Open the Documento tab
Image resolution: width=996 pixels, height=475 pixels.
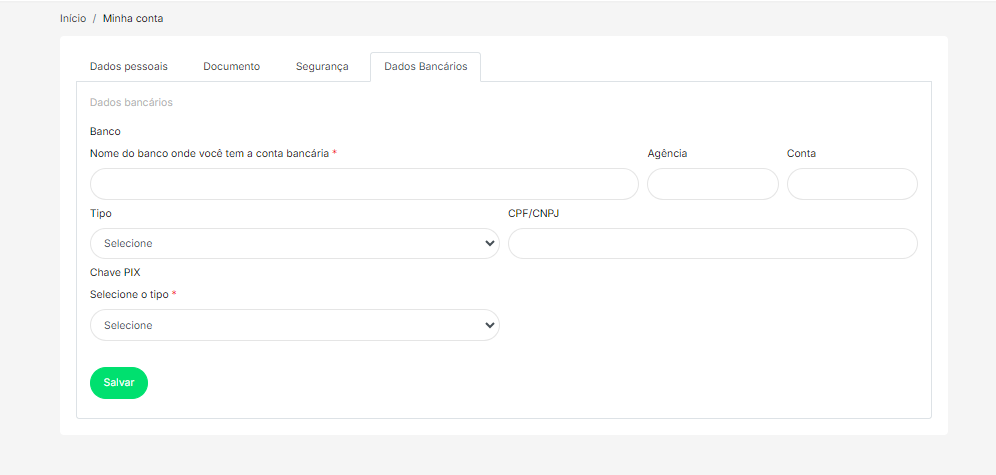click(x=231, y=66)
